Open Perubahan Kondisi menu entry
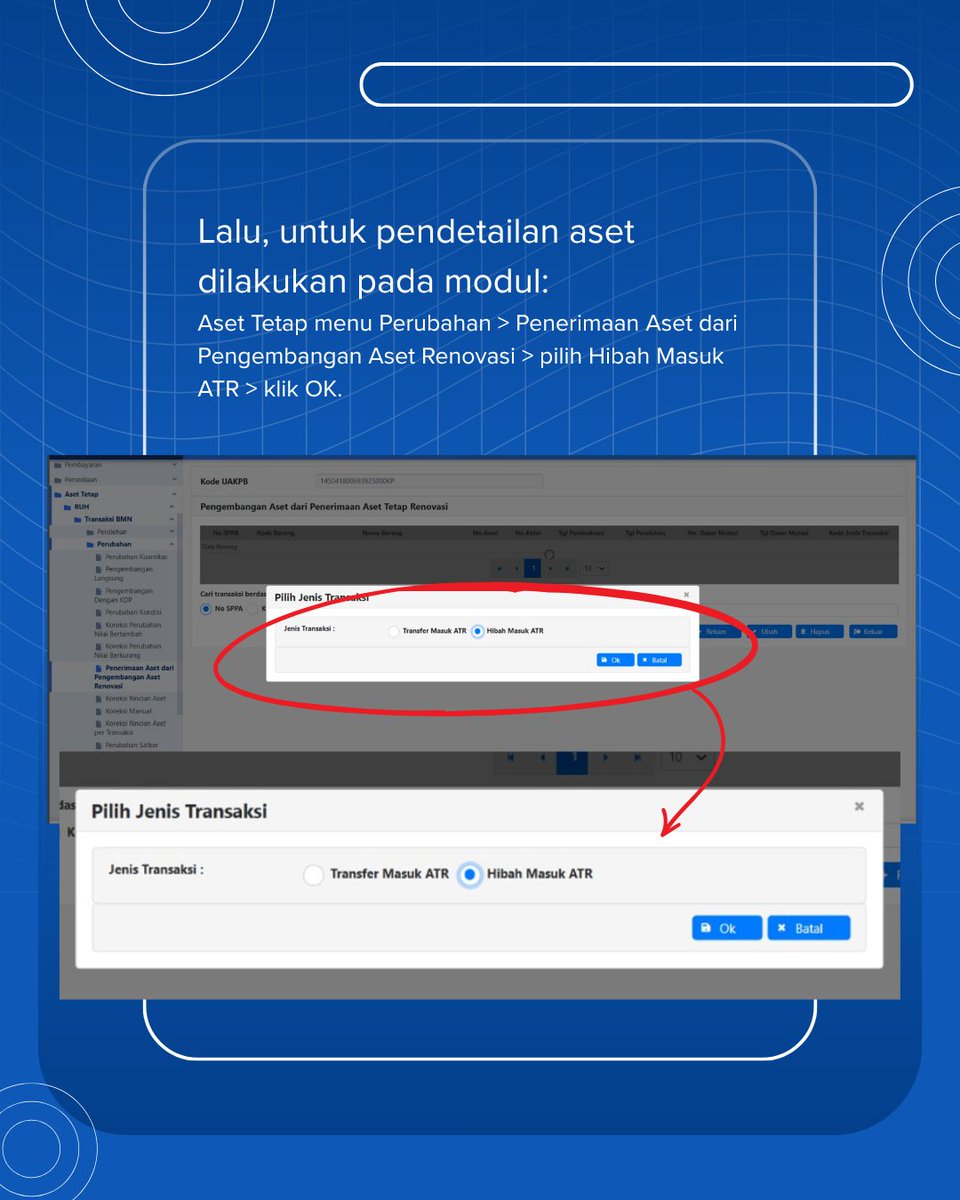This screenshot has height=1200, width=960. click(130, 611)
